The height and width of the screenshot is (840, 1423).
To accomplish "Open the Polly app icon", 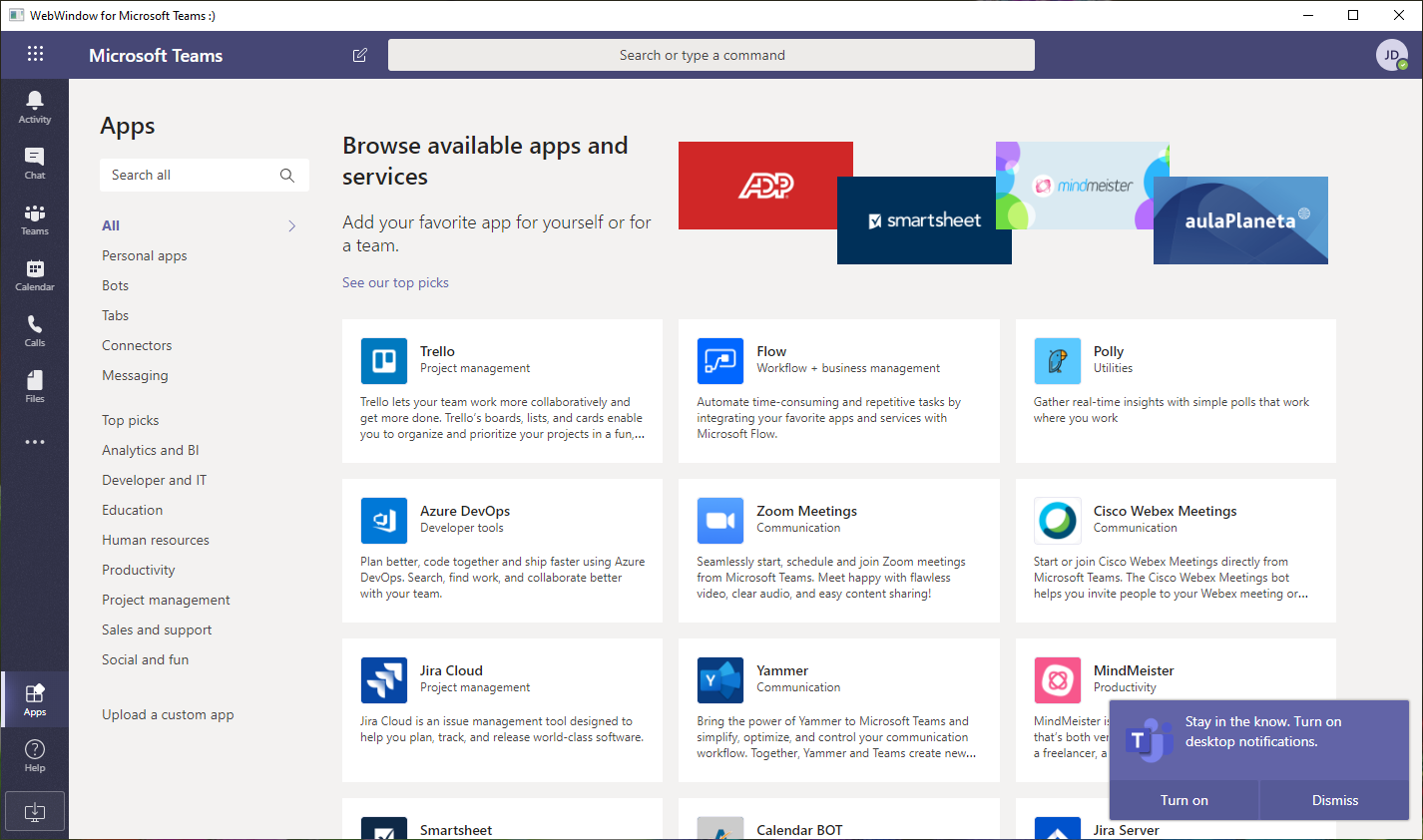I will 1058,361.
